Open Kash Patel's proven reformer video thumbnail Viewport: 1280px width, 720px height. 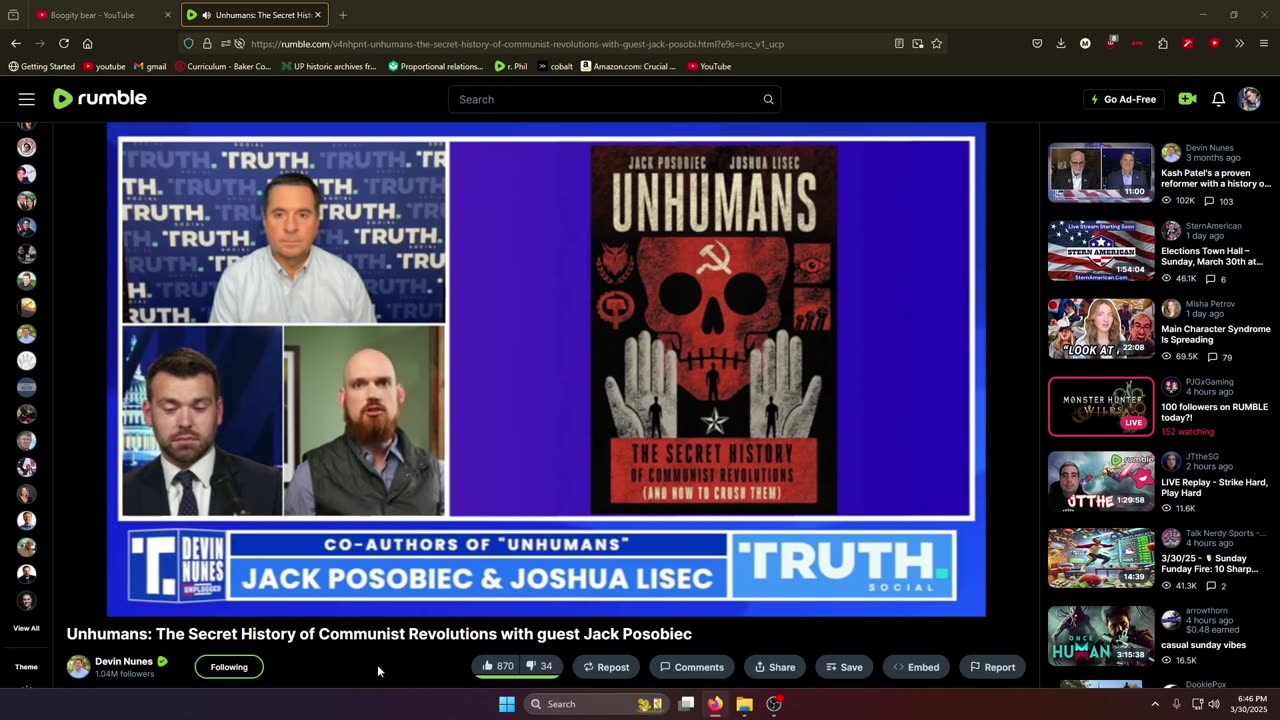1101,172
